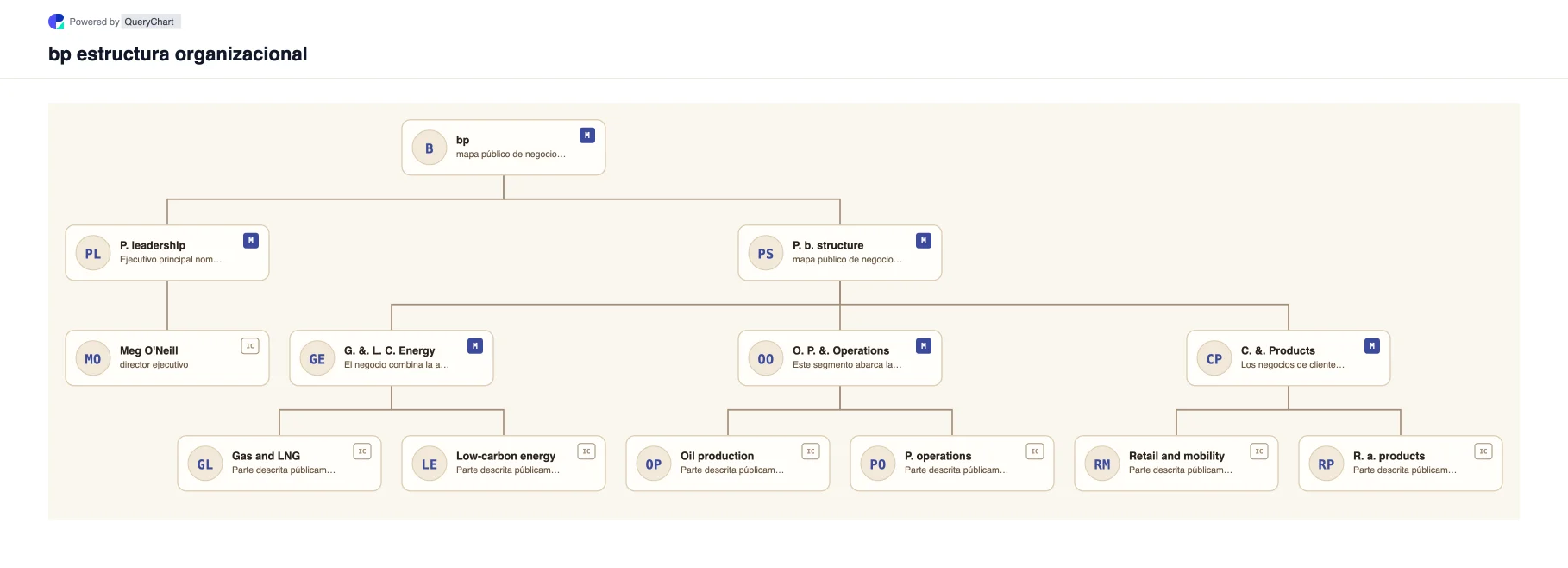Open the QueryChart link
The height and width of the screenshot is (568, 1568).
(x=149, y=22)
